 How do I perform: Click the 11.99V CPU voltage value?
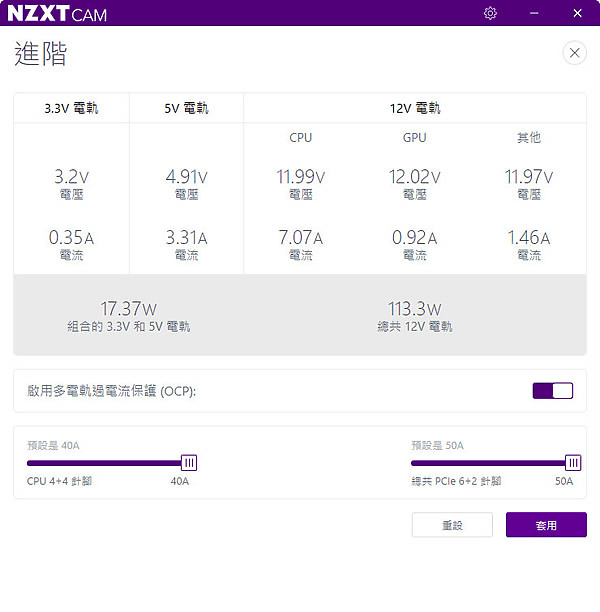tap(301, 176)
